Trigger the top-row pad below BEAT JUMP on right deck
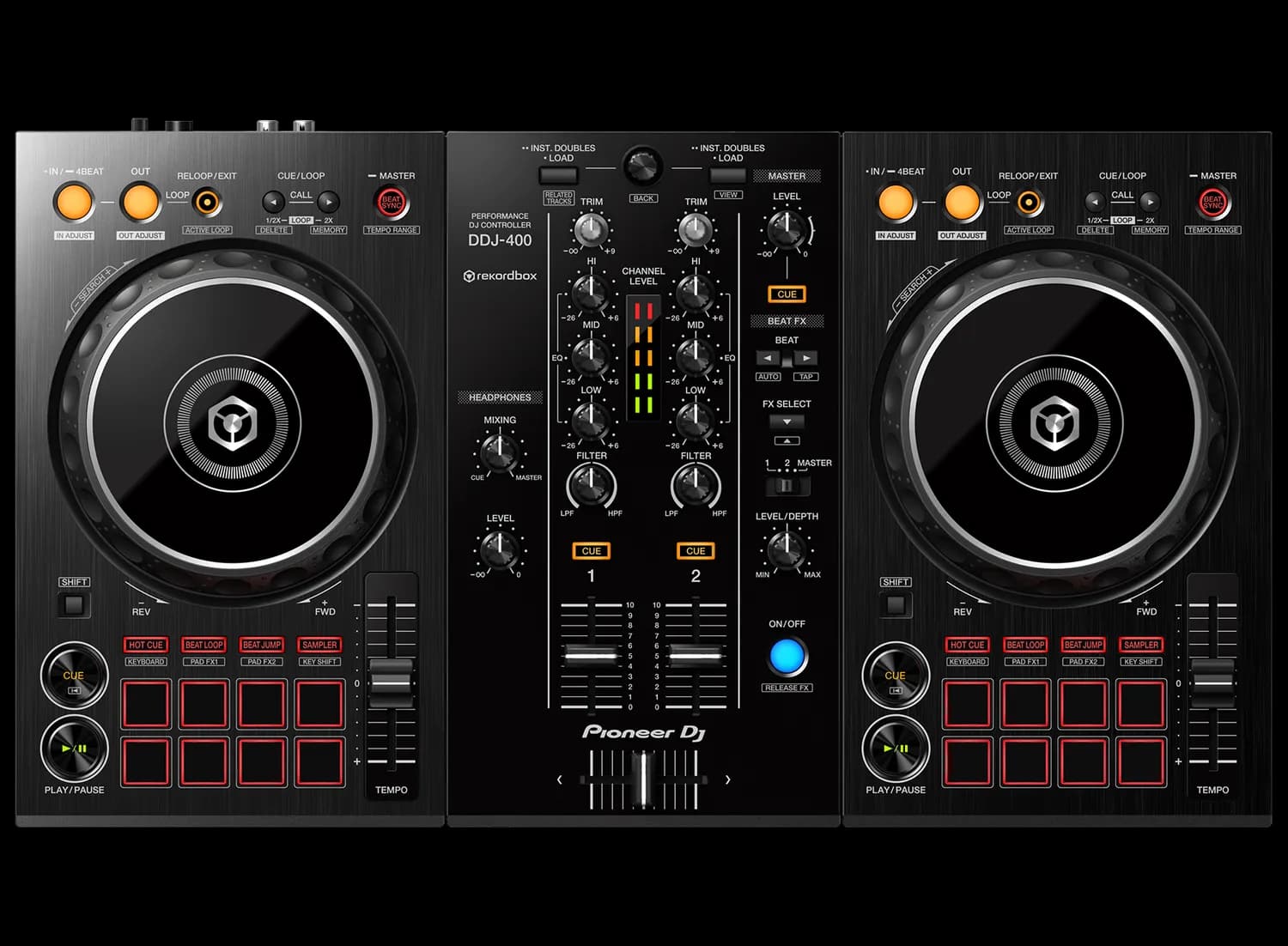Image resolution: width=1288 pixels, height=946 pixels. point(1083,704)
